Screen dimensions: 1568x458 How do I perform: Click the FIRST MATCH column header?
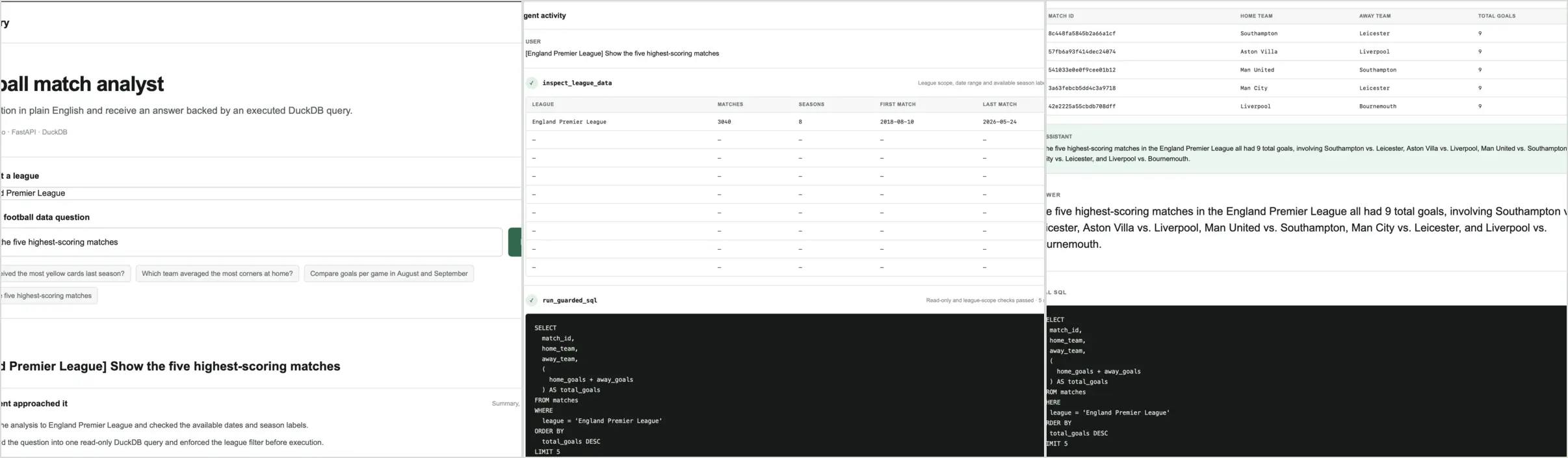click(898, 104)
